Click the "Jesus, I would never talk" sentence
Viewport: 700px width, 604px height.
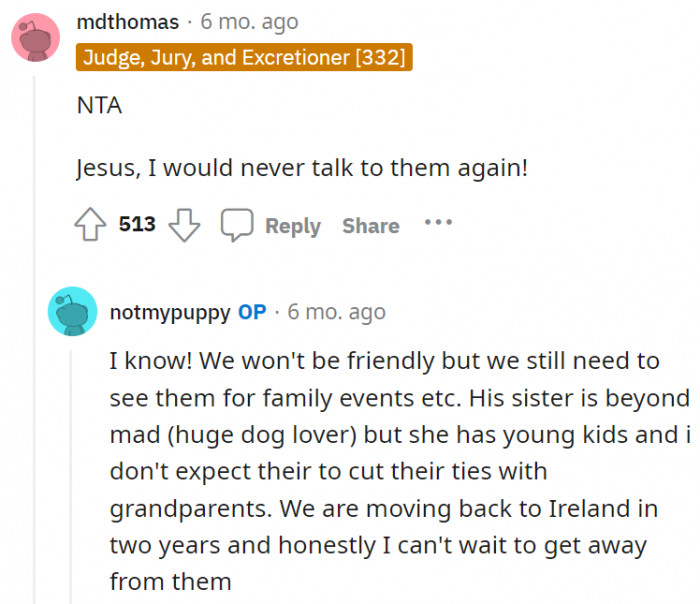[301, 168]
